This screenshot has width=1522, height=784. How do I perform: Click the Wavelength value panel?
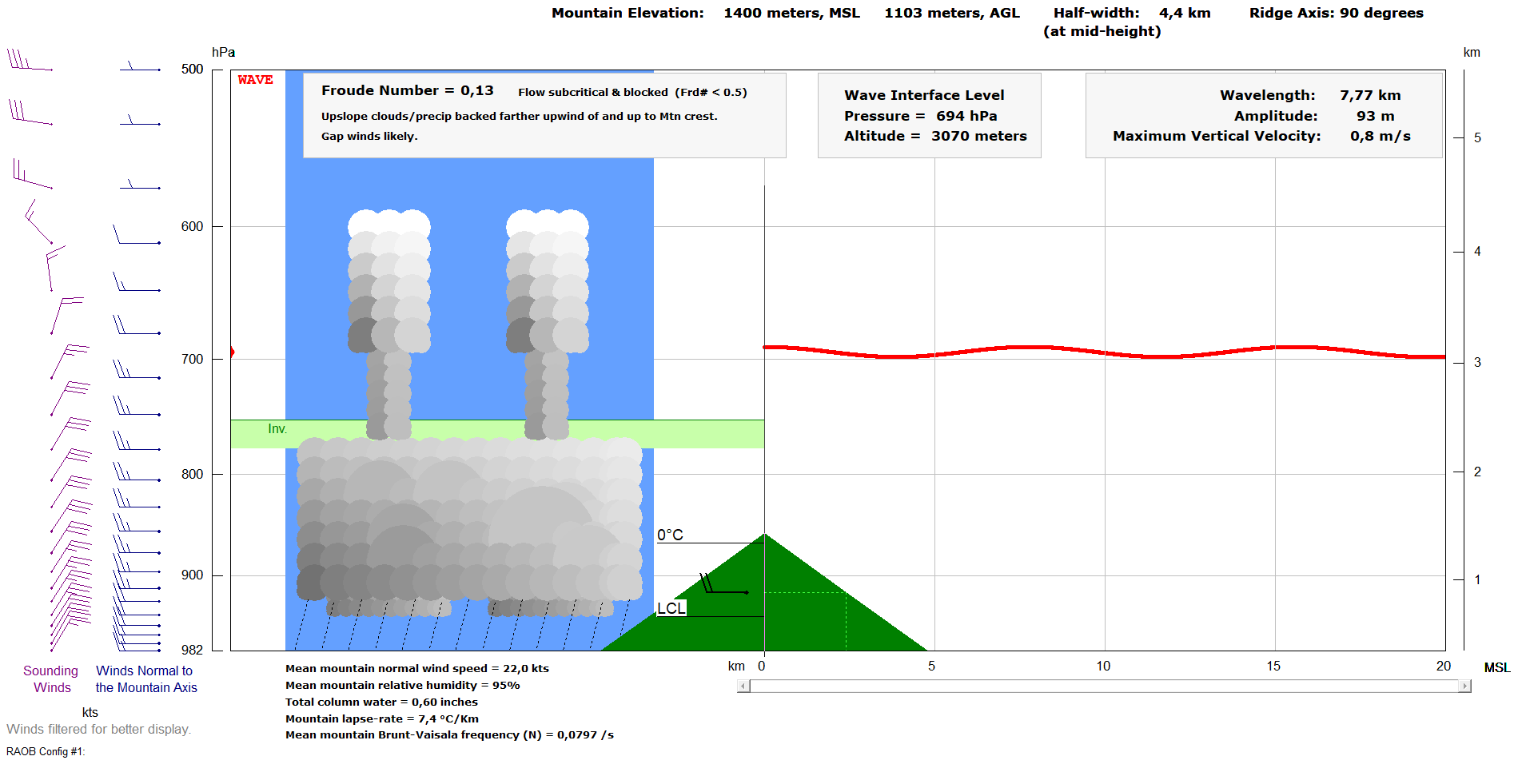[1263, 115]
